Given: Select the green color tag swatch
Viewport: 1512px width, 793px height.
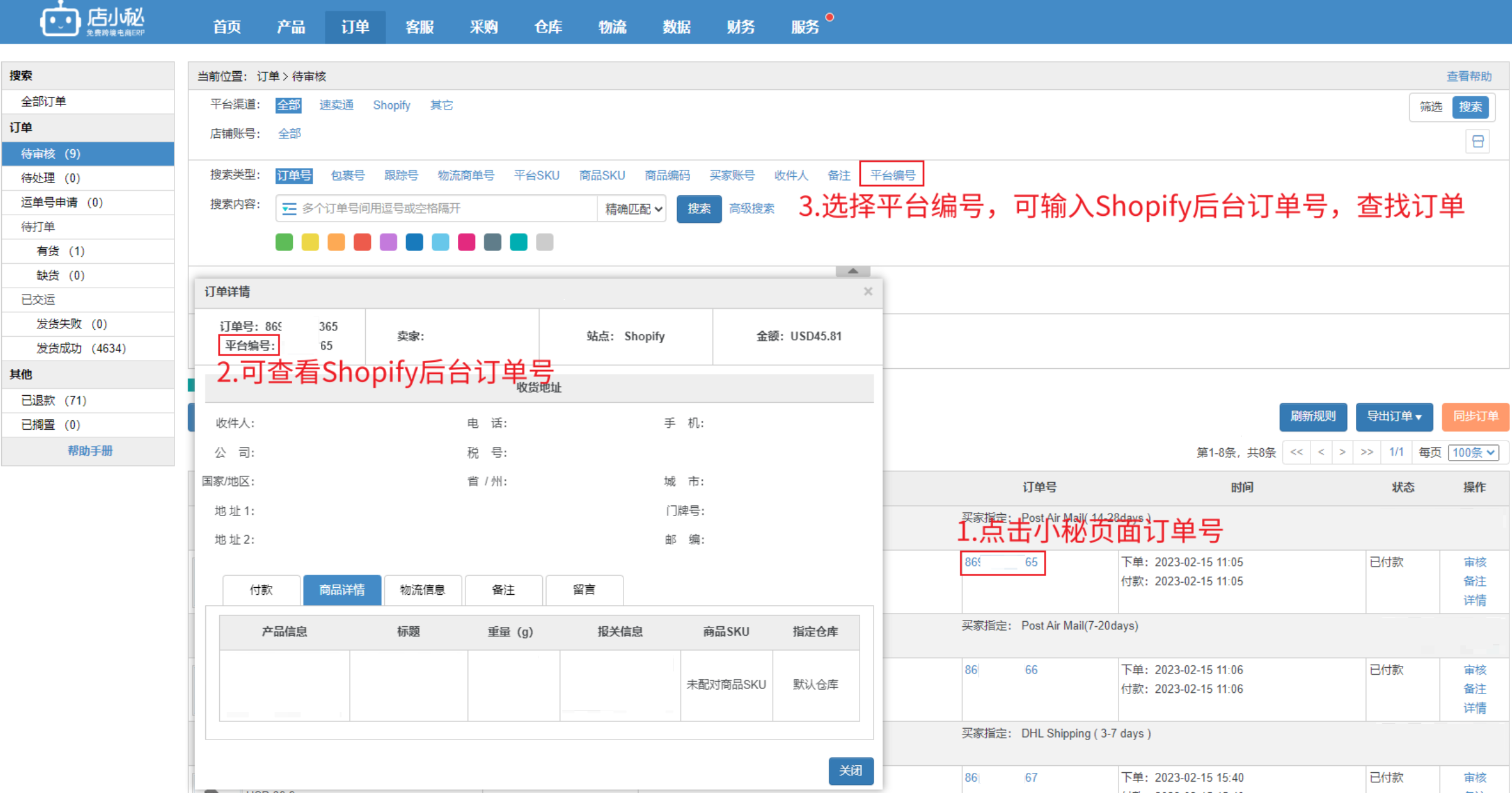Looking at the screenshot, I should point(284,242).
